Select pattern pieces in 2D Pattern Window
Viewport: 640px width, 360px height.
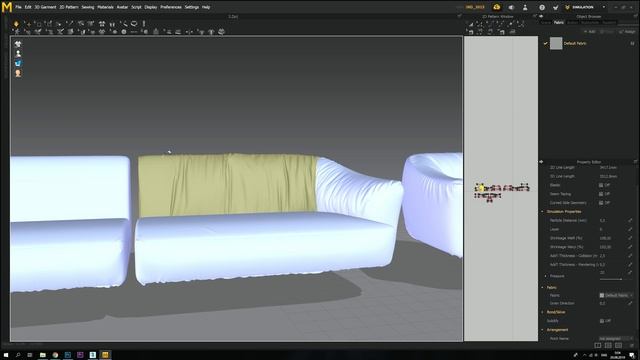[x=502, y=192]
